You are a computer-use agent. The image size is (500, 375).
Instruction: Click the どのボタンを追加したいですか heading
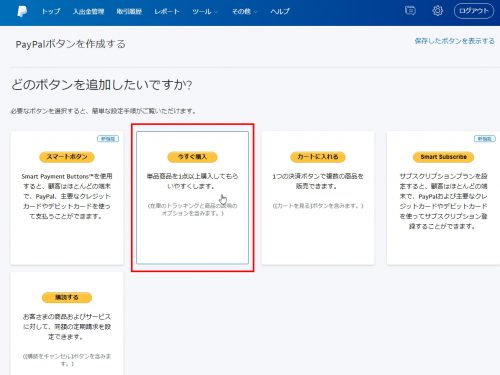click(102, 85)
